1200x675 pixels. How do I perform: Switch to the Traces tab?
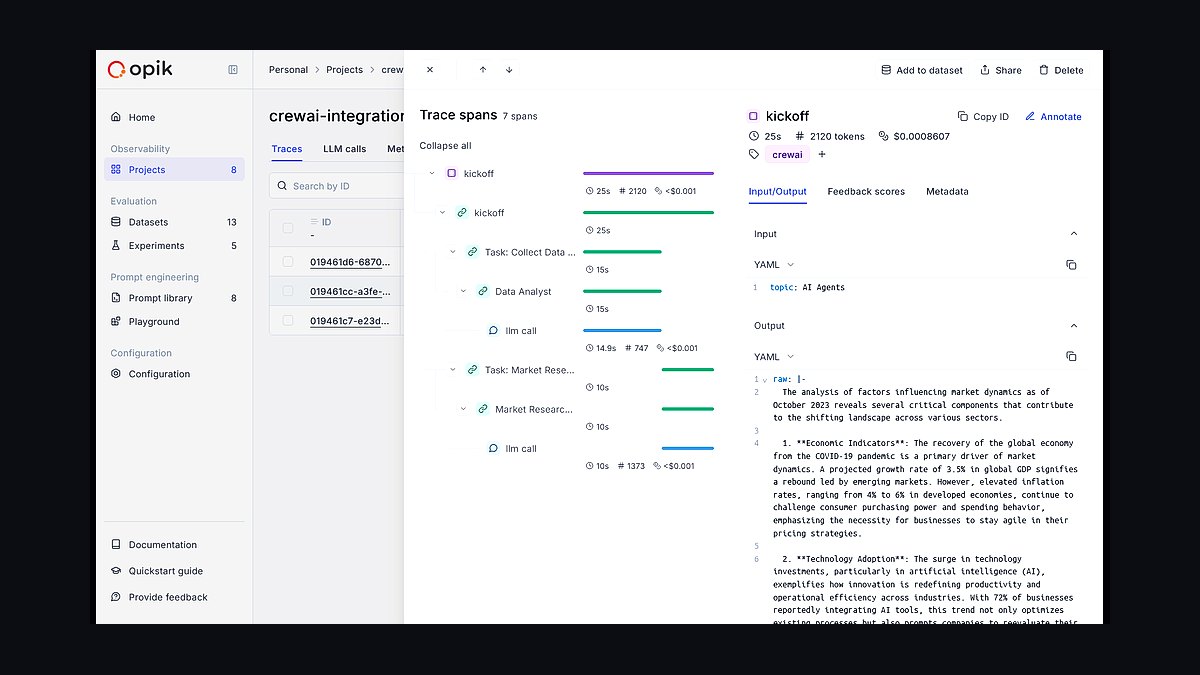[x=287, y=149]
